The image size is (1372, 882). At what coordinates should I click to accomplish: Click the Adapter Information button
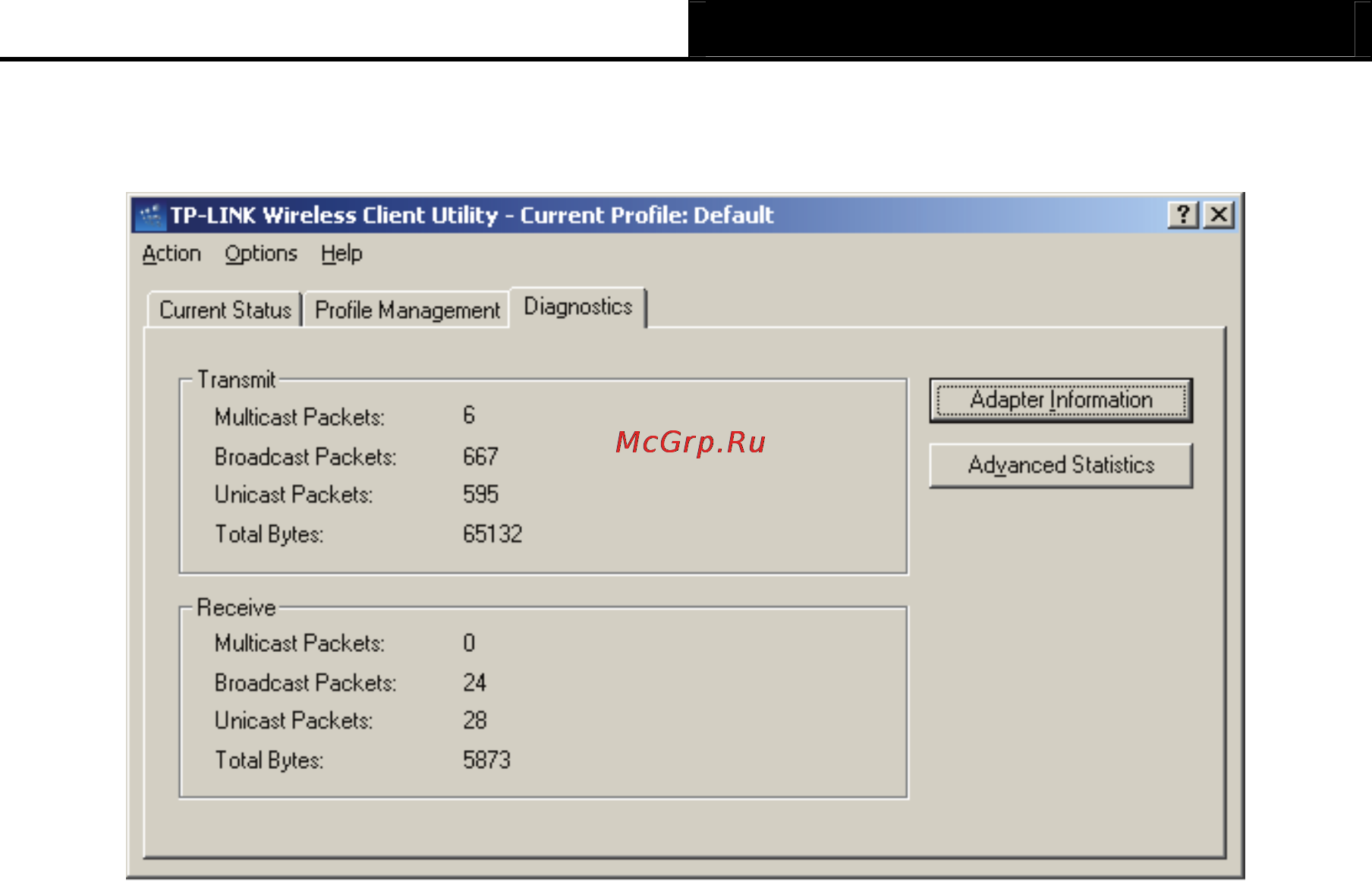pos(1061,400)
